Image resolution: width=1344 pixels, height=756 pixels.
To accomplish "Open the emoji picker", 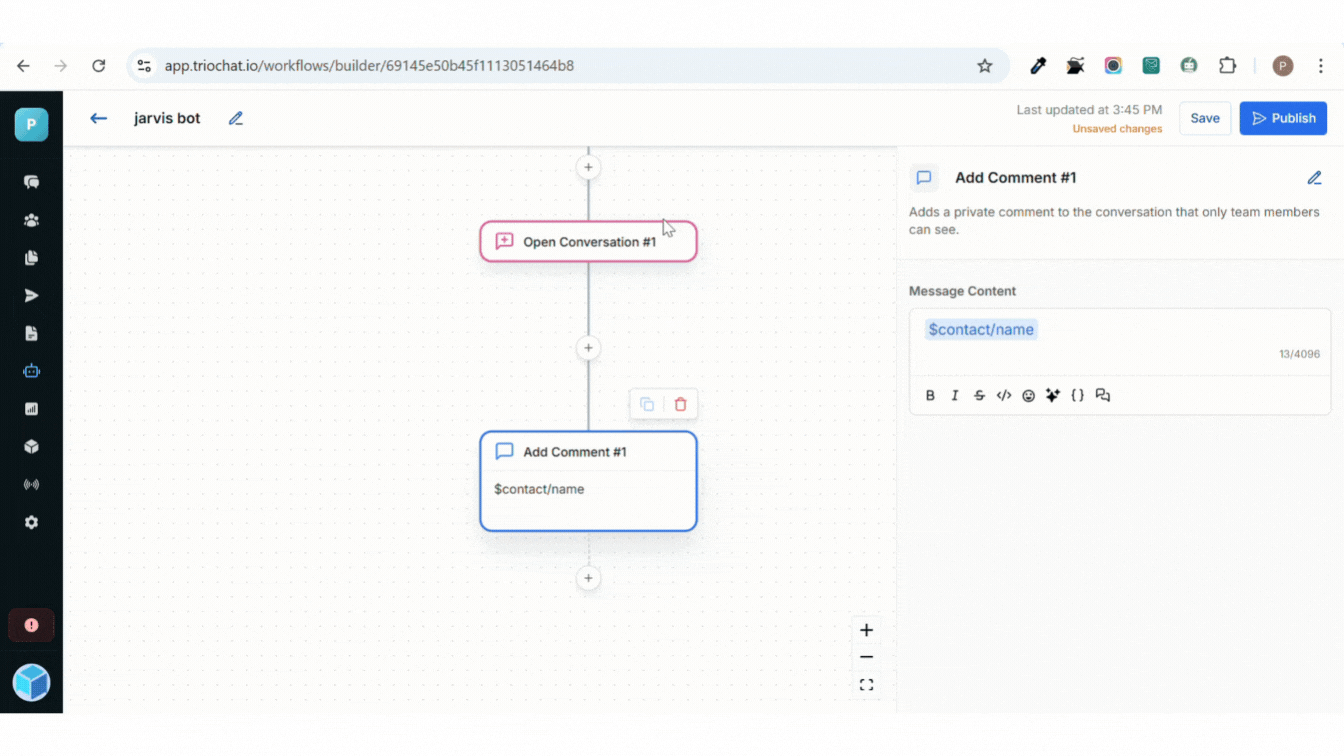I will click(x=1028, y=396).
